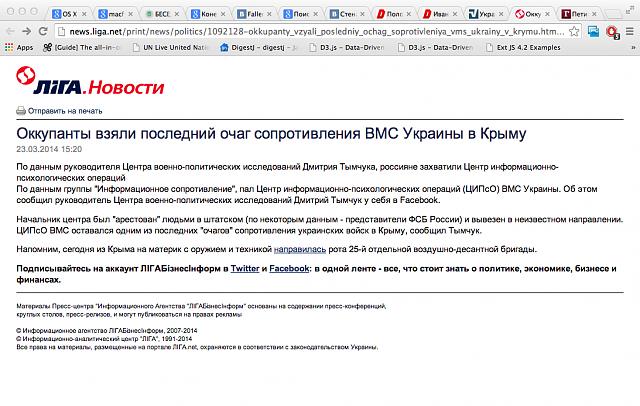The image size is (640, 406).
Task: Open the [Guide] The all-in-o bookmark
Action: click(82, 47)
